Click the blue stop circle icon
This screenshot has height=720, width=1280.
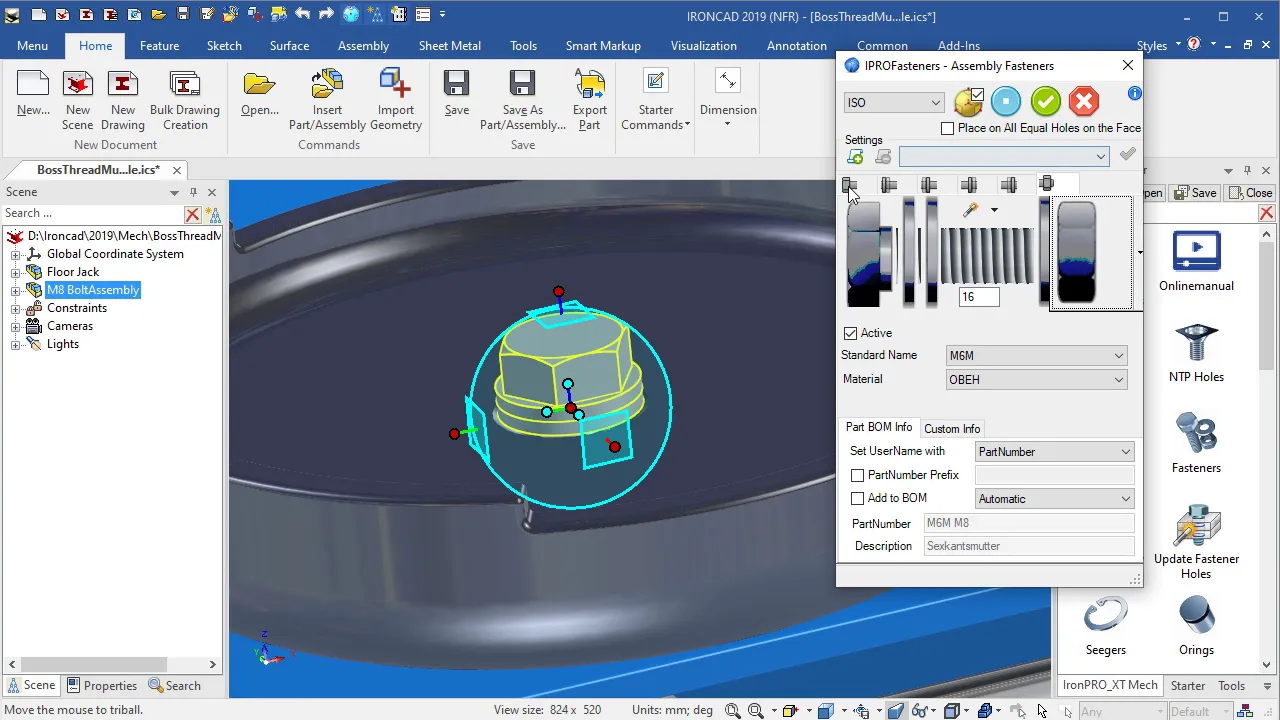click(x=1007, y=101)
